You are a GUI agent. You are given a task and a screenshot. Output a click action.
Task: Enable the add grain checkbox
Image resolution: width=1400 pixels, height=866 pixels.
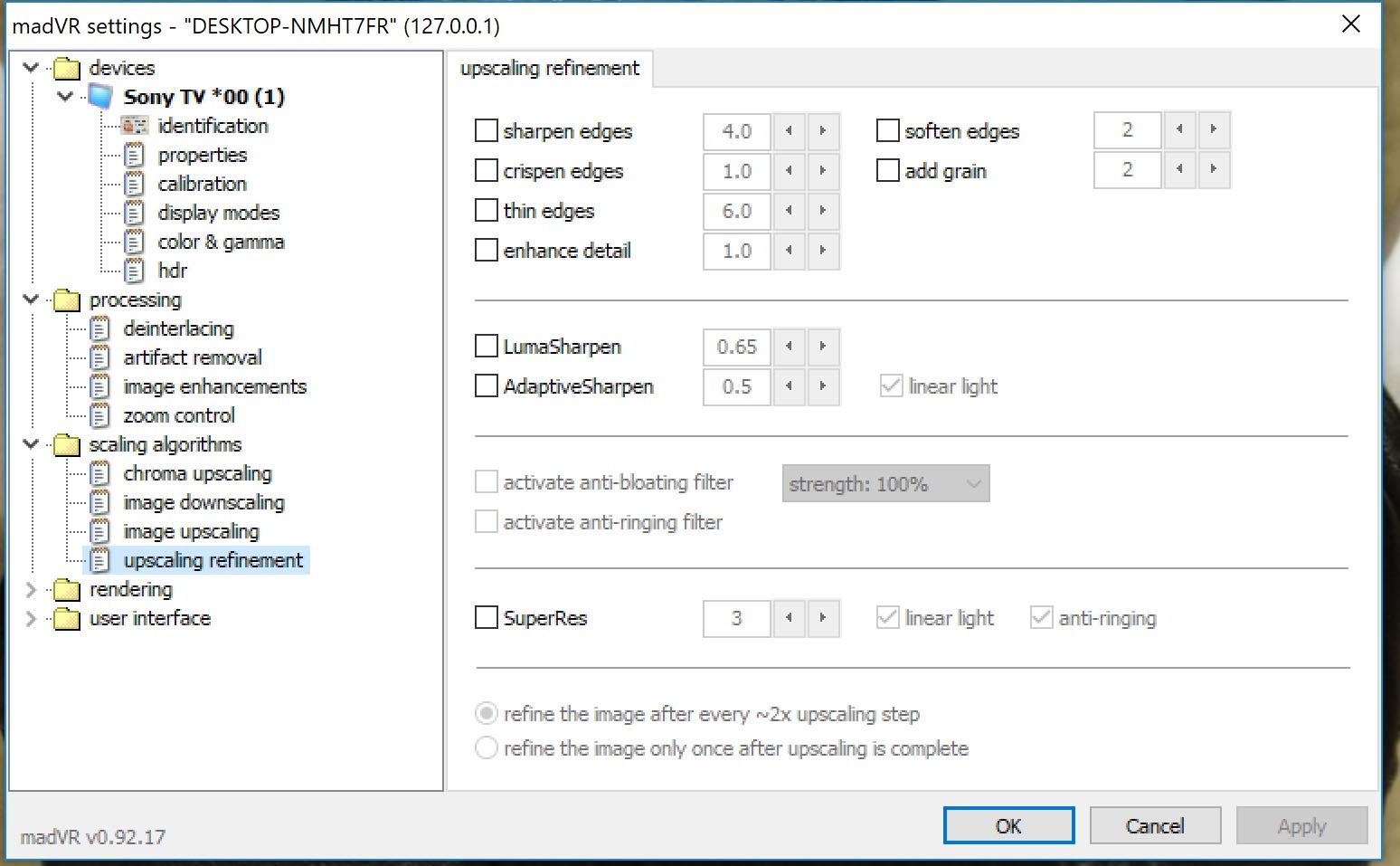point(888,170)
